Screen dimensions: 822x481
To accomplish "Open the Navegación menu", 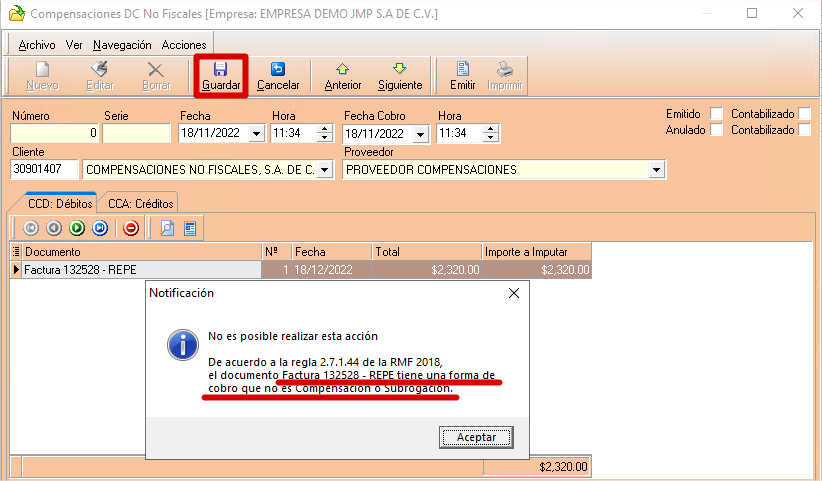I will tap(122, 45).
